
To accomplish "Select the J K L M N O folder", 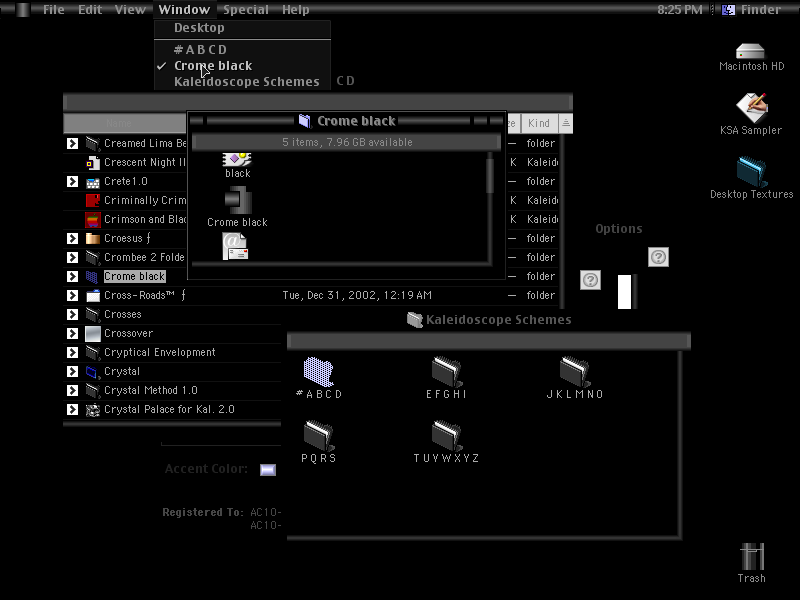I will point(575,371).
